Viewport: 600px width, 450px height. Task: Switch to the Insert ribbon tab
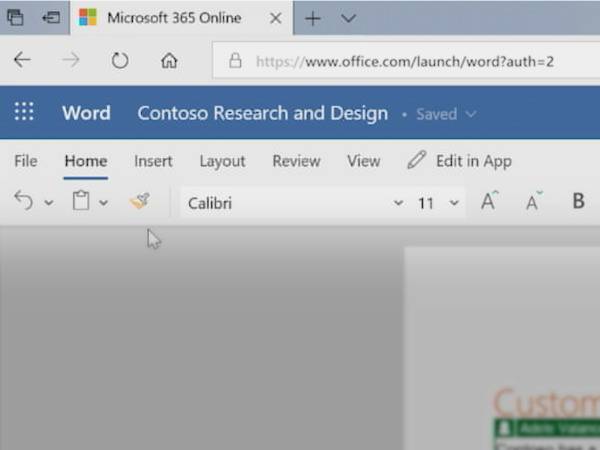coord(153,161)
